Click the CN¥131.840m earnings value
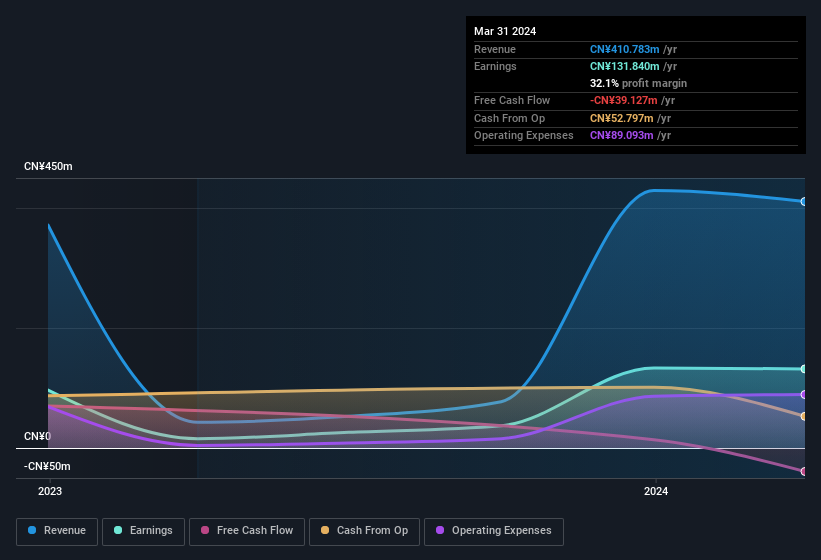Viewport: 821px width, 560px height. (624, 66)
